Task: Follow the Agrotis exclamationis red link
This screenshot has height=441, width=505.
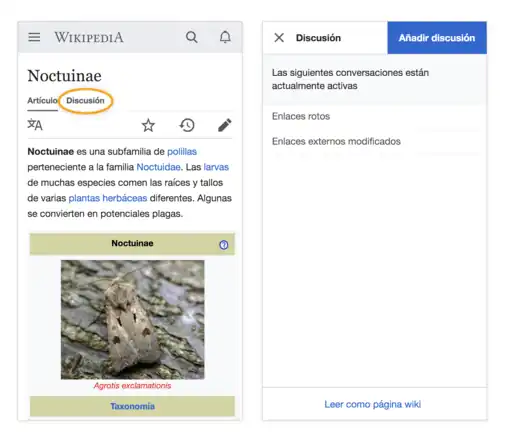Action: pos(132,386)
